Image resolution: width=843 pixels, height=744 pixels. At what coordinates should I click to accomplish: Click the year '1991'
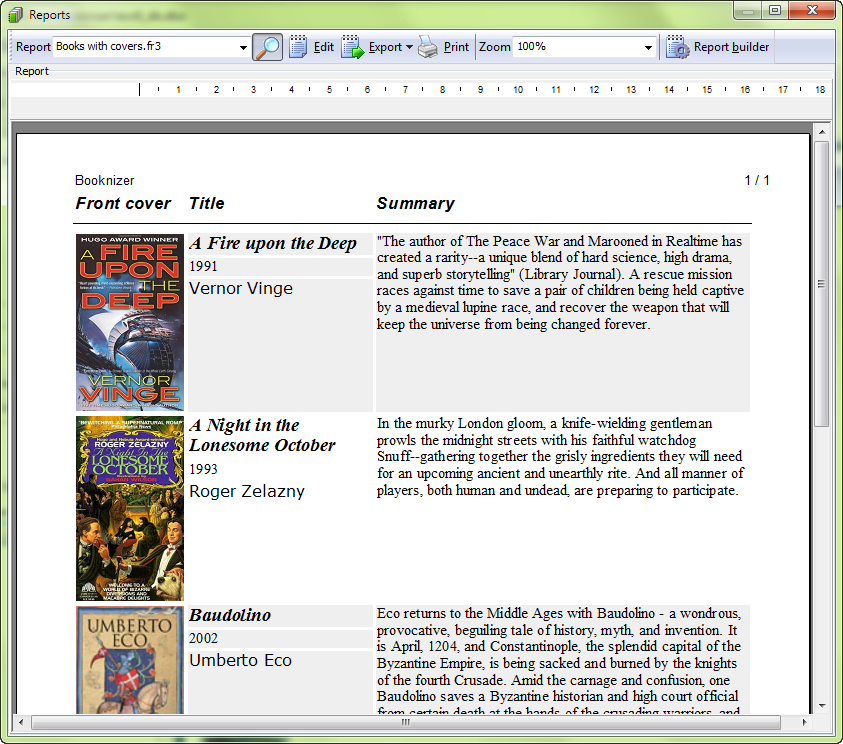(203, 267)
